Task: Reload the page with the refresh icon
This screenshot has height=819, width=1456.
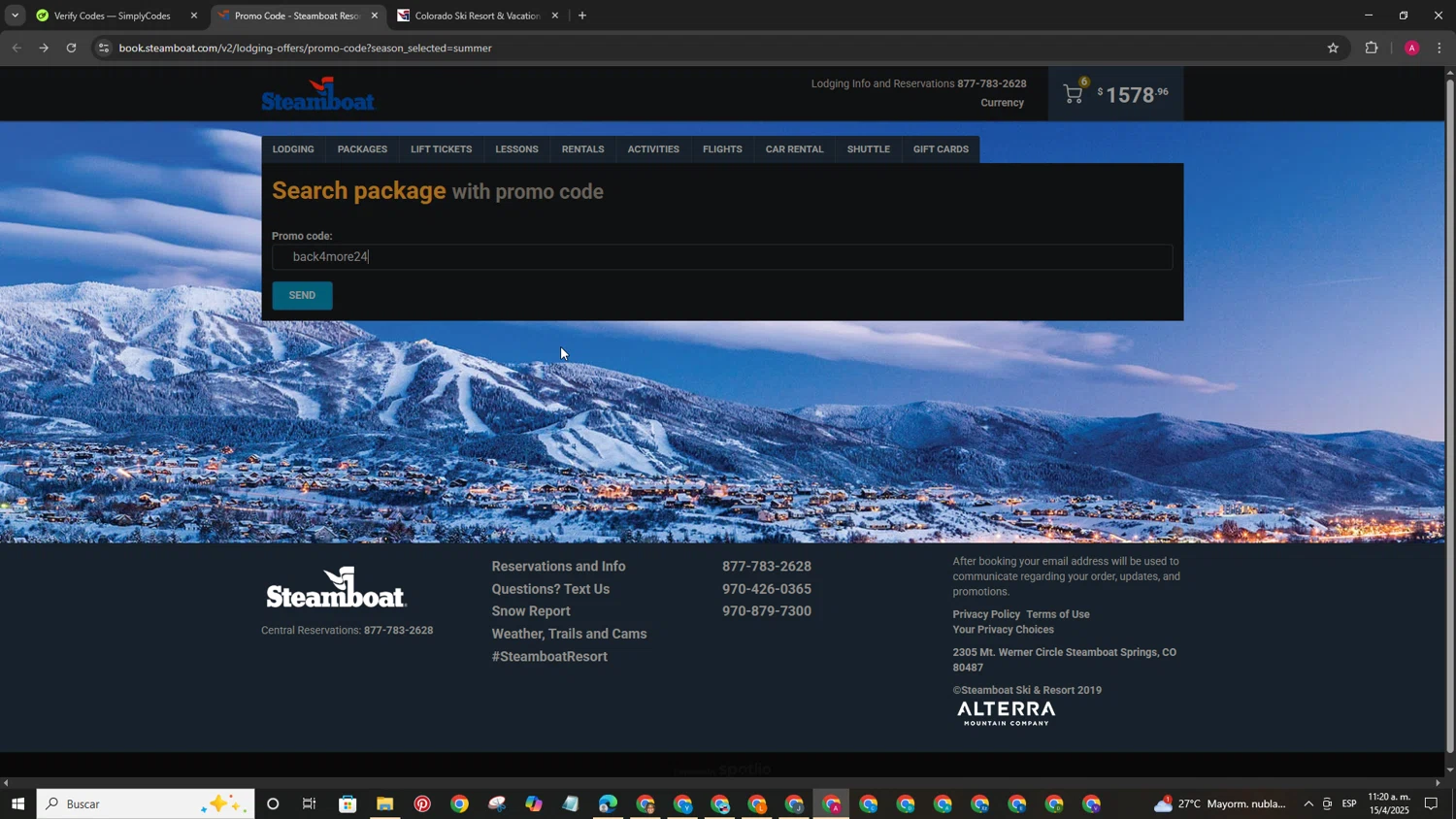Action: click(71, 48)
